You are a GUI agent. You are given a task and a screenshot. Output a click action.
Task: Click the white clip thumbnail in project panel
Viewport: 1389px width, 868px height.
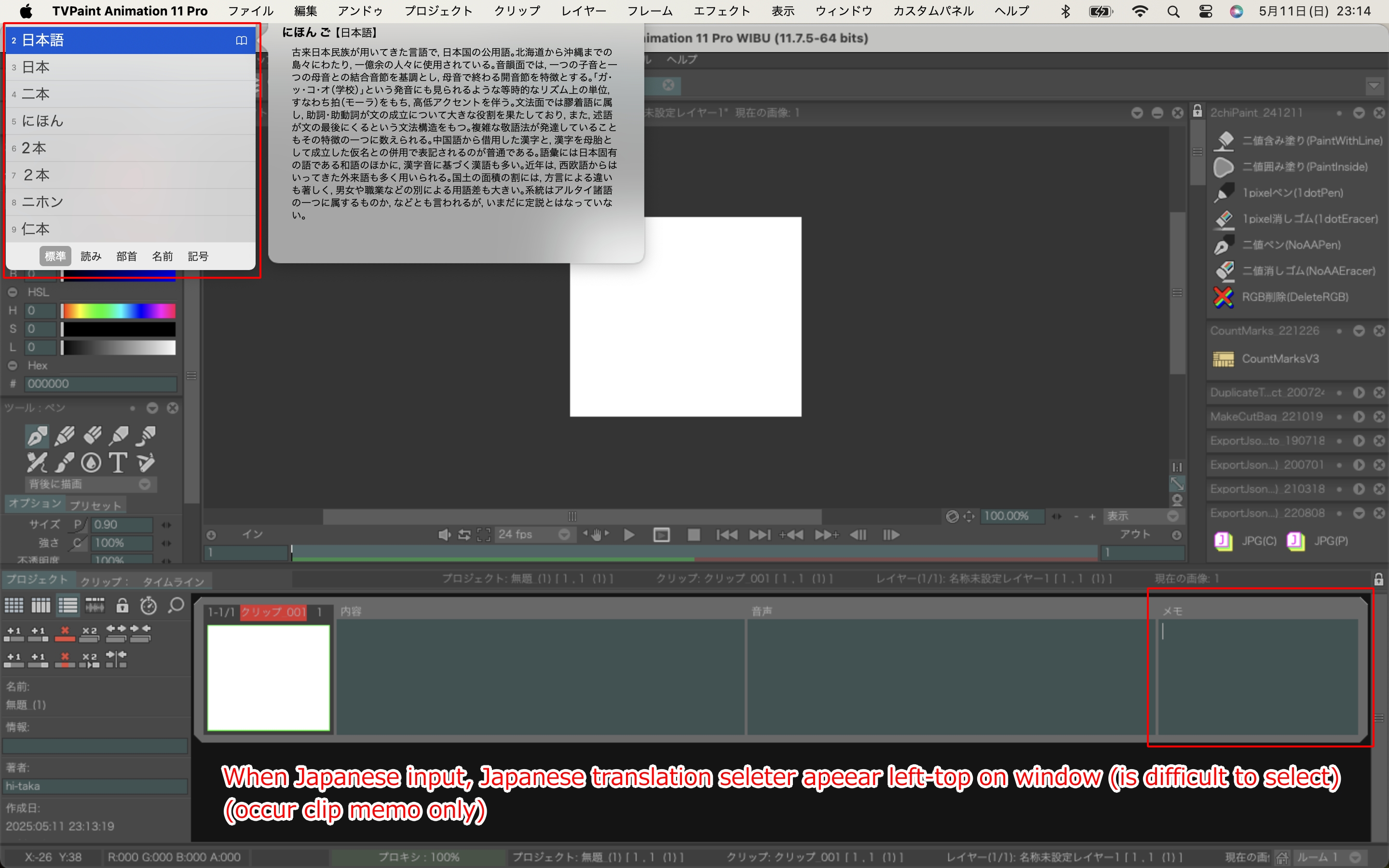click(268, 678)
